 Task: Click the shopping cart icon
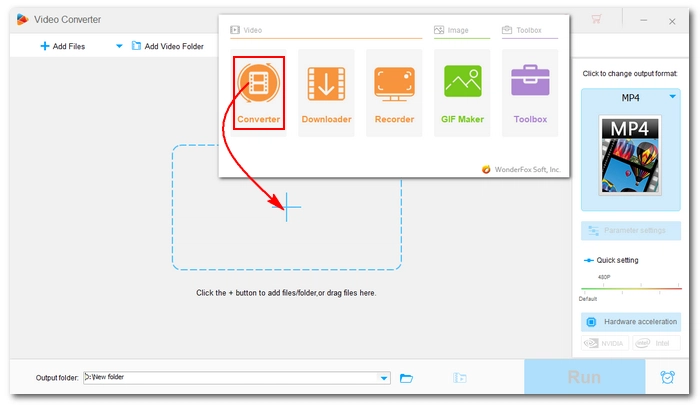click(x=596, y=19)
